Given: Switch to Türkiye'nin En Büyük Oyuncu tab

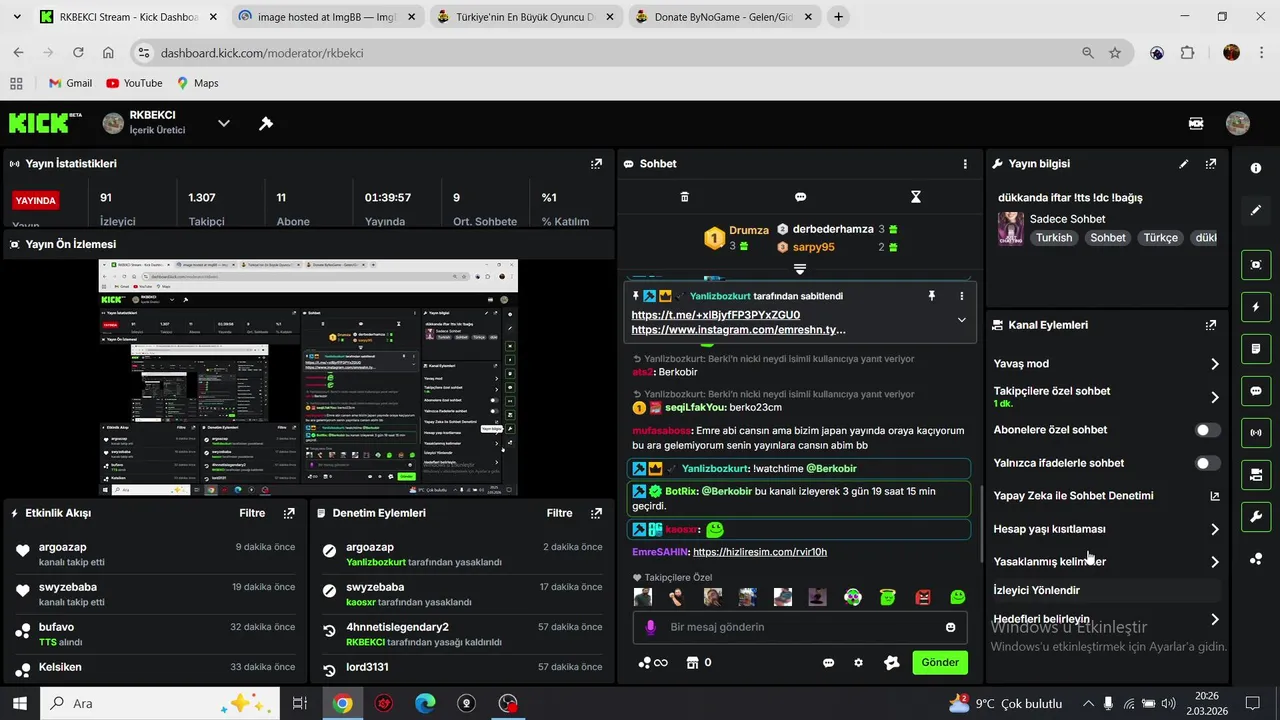Looking at the screenshot, I should (x=525, y=17).
